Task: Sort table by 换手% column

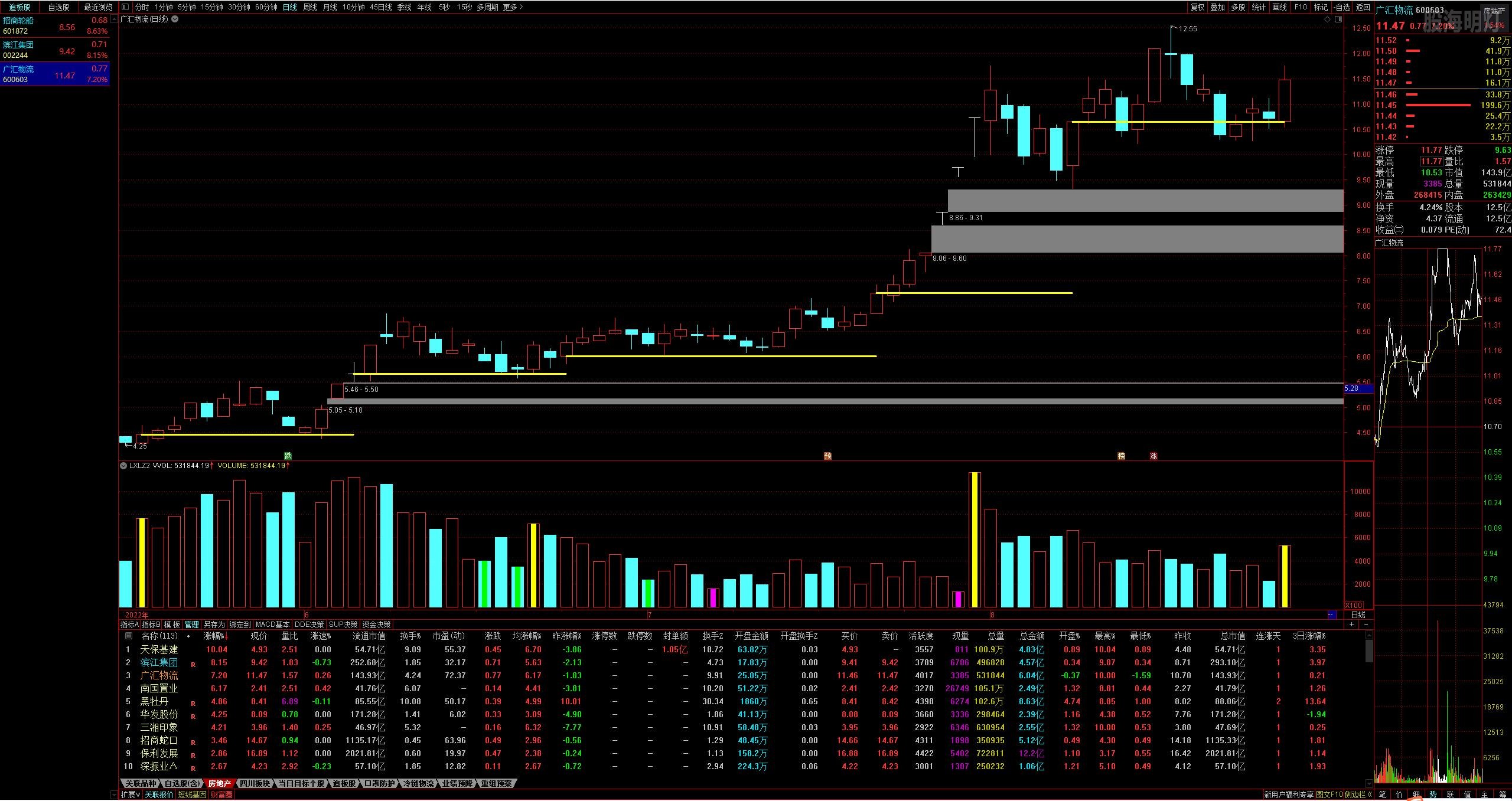Action: [410, 636]
